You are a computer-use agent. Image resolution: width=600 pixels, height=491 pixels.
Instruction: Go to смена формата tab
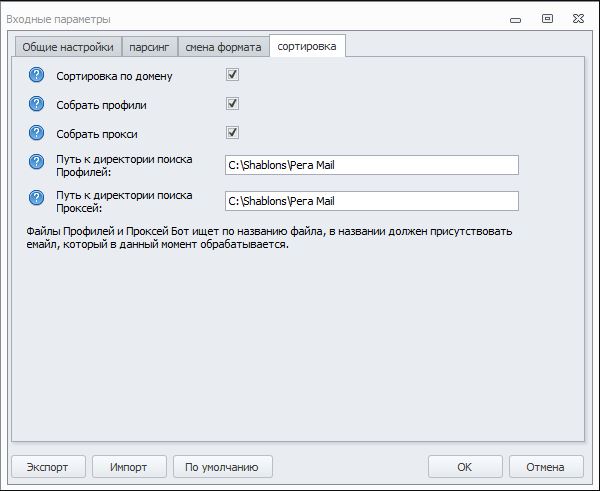[223, 47]
